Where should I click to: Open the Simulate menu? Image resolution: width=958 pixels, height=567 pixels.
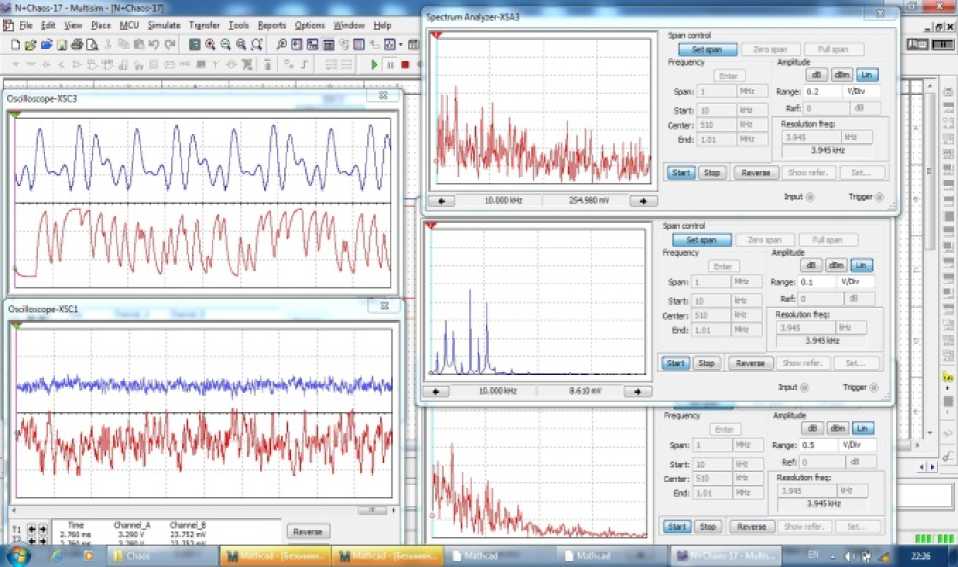[x=164, y=24]
